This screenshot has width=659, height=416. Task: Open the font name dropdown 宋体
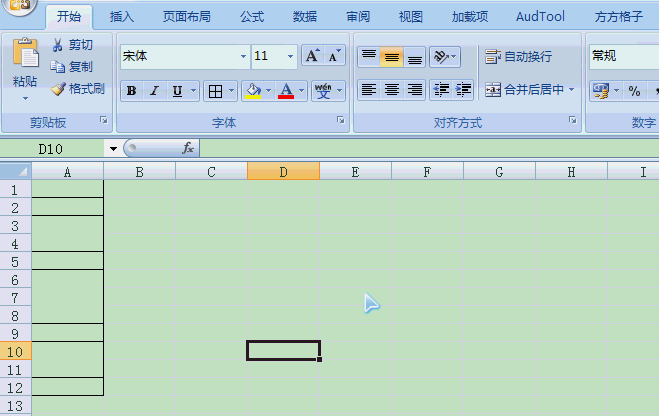click(x=243, y=57)
